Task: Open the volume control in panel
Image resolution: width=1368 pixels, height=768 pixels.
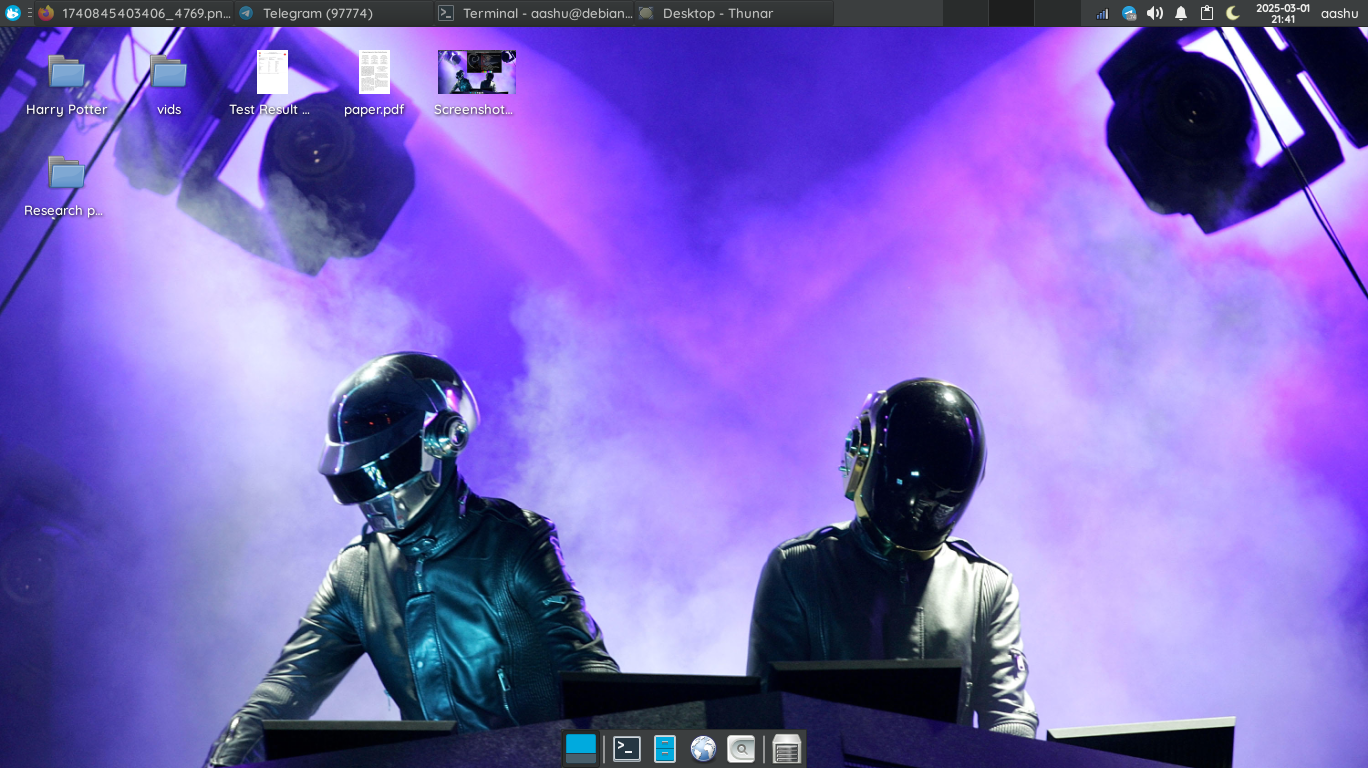Action: [x=1155, y=14]
